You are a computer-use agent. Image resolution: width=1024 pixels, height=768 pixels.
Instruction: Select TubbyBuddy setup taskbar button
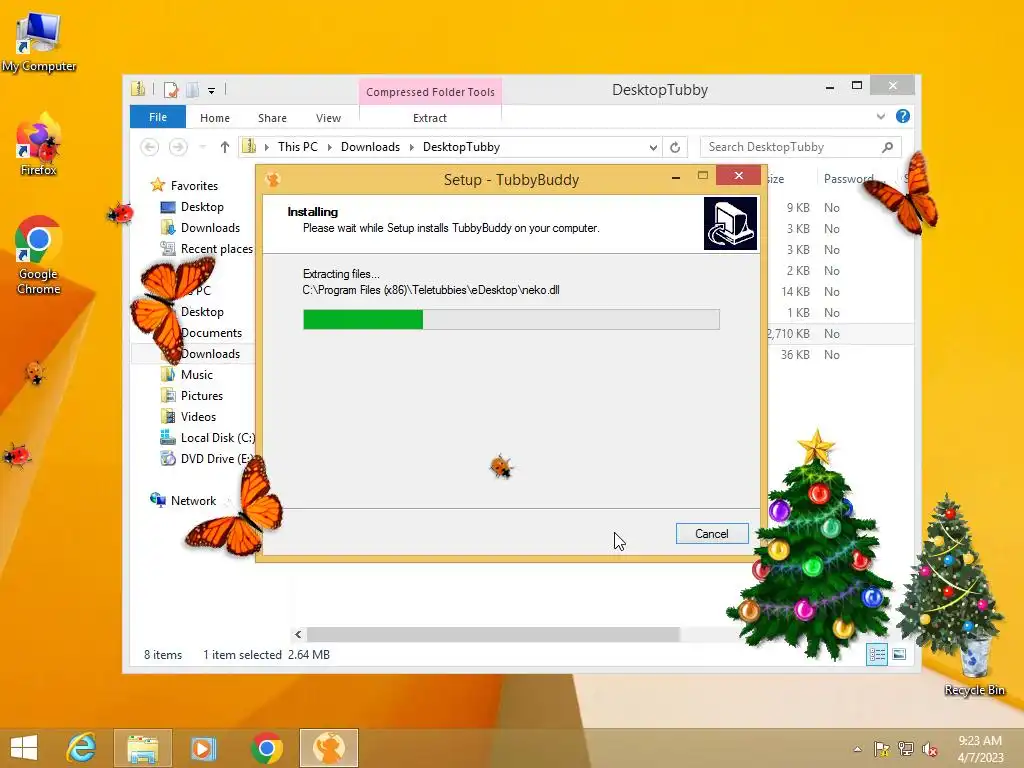click(329, 748)
